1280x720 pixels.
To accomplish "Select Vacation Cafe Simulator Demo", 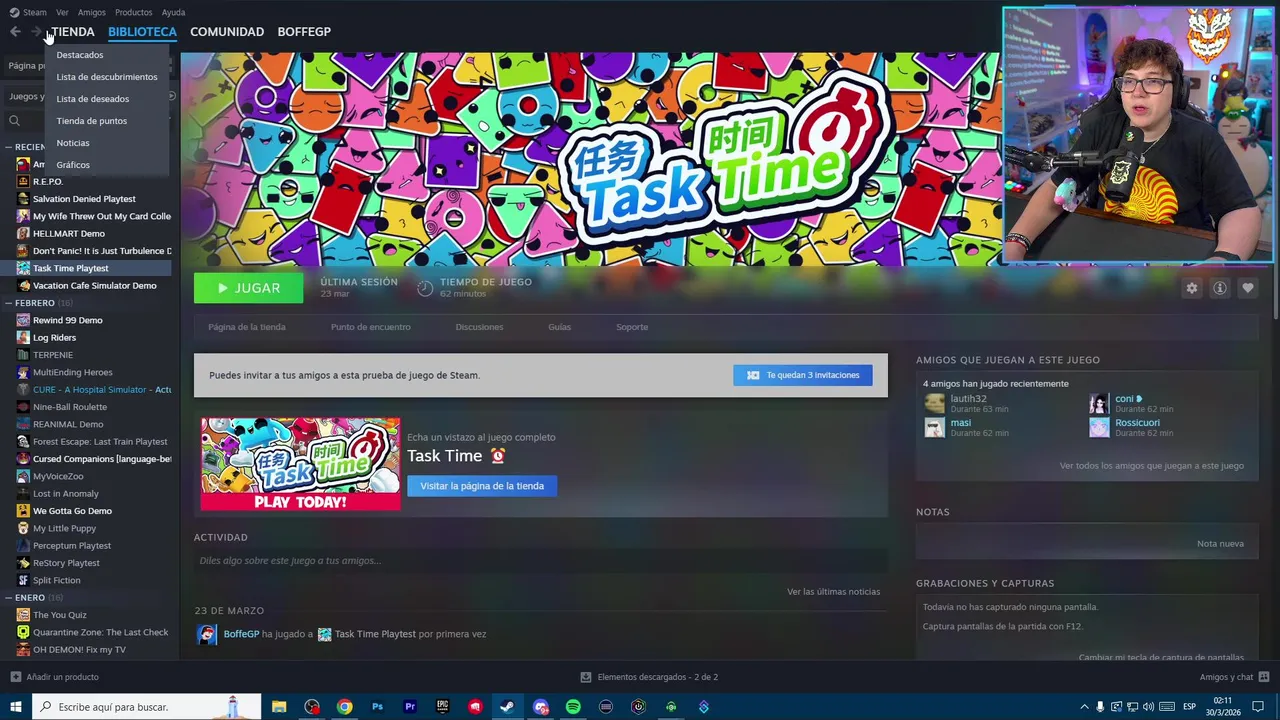I will [95, 286].
